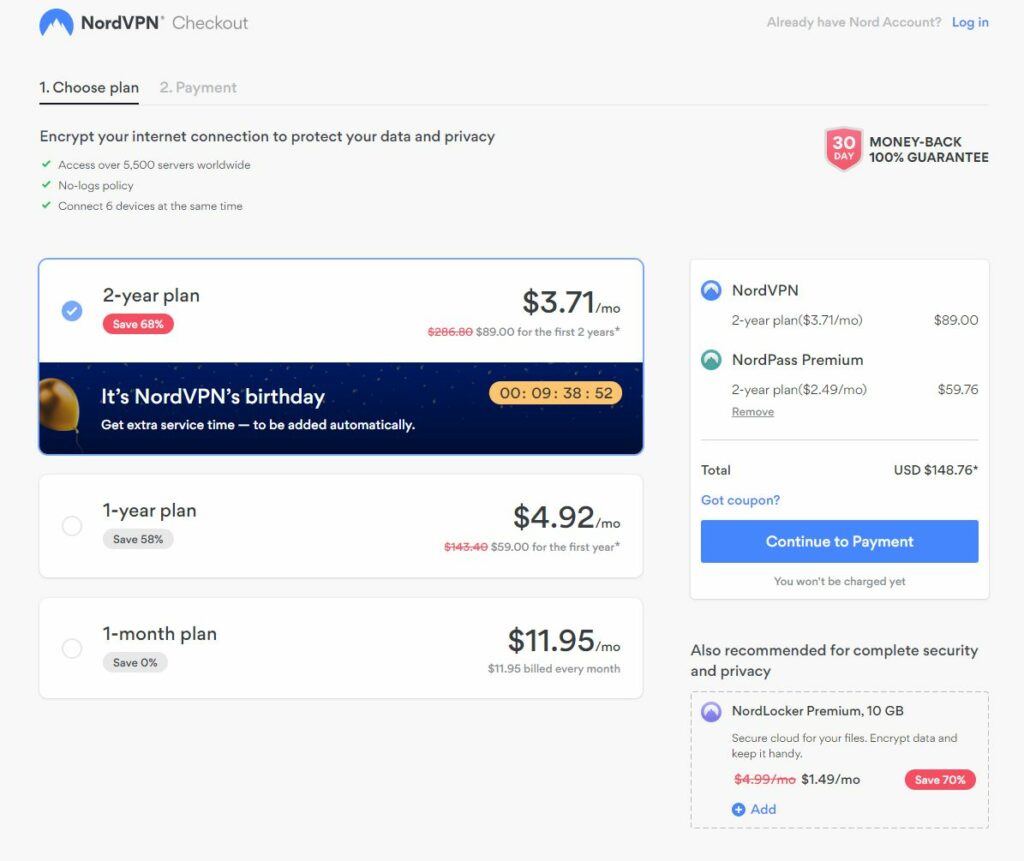
Task: Click the NordPass Premium green icon
Action: click(711, 360)
